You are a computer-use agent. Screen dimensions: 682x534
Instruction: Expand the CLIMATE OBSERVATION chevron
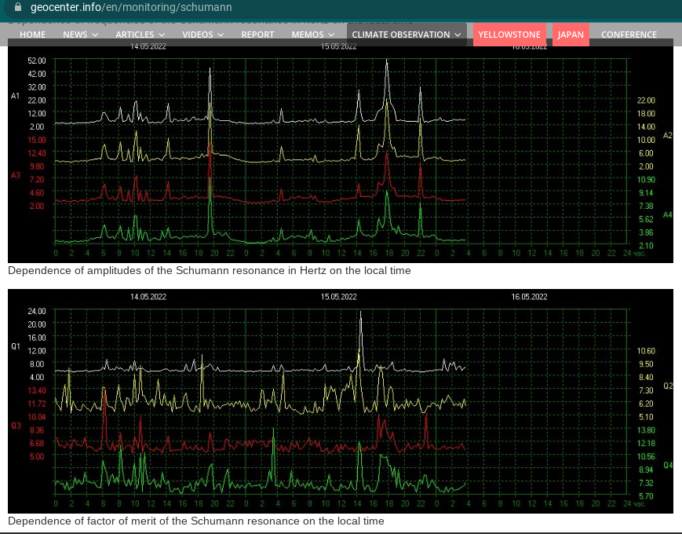tap(458, 35)
